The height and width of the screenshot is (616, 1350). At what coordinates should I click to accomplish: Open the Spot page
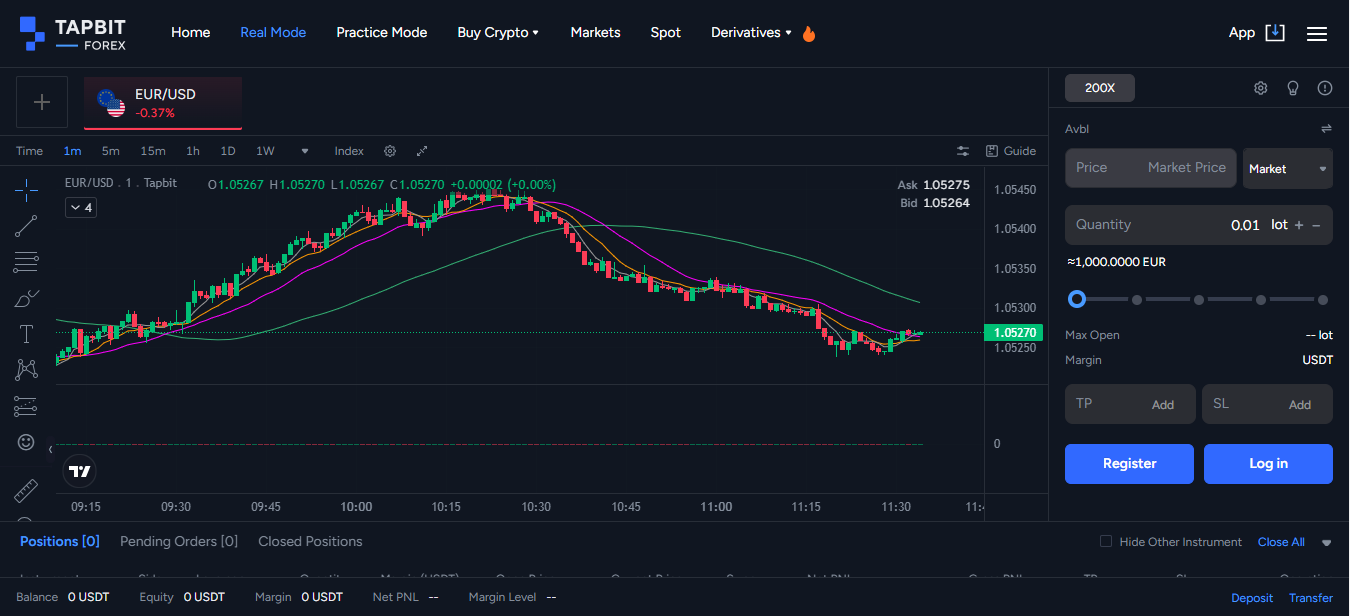click(666, 33)
